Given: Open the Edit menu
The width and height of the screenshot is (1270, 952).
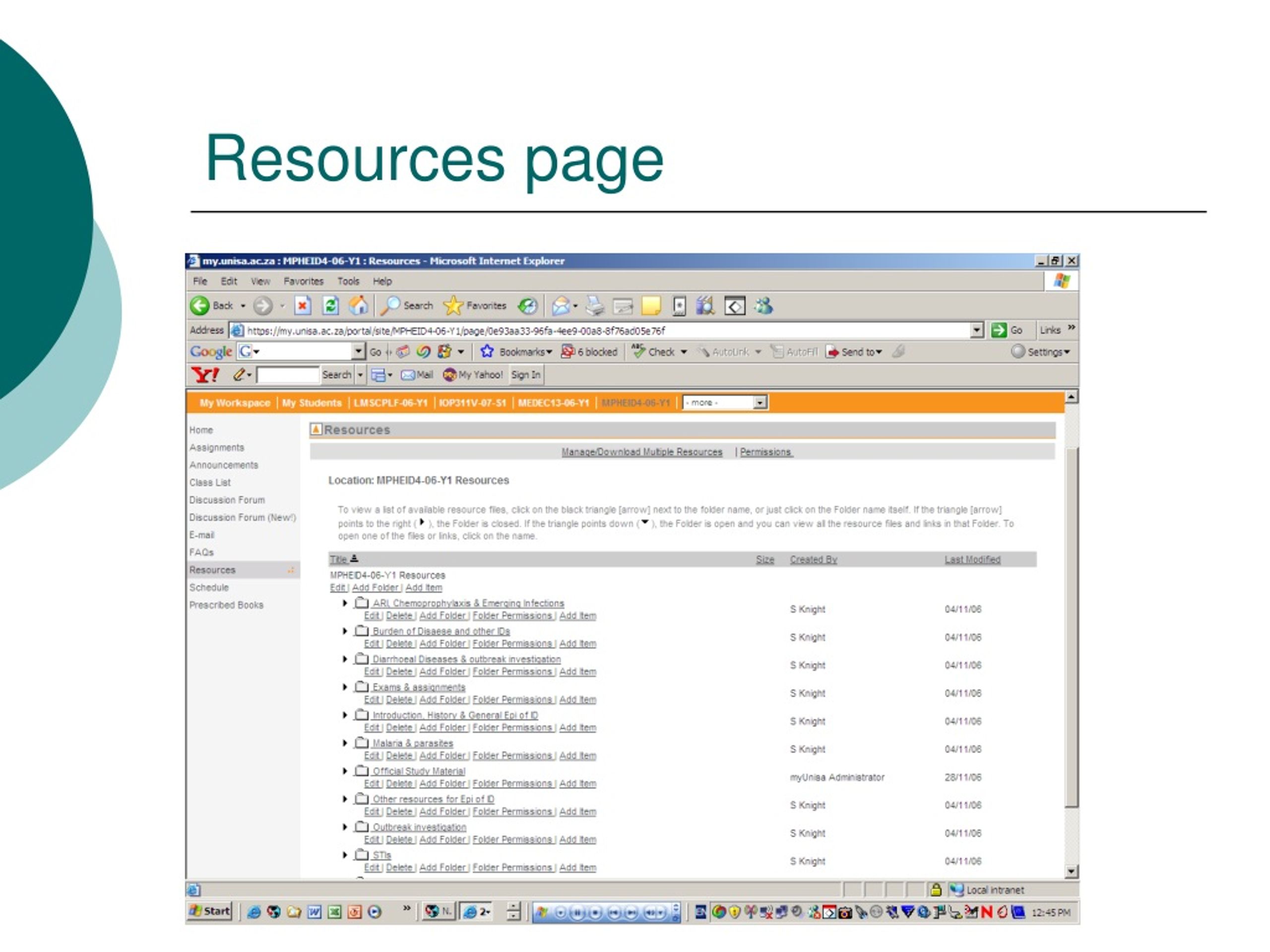Looking at the screenshot, I should [x=229, y=281].
